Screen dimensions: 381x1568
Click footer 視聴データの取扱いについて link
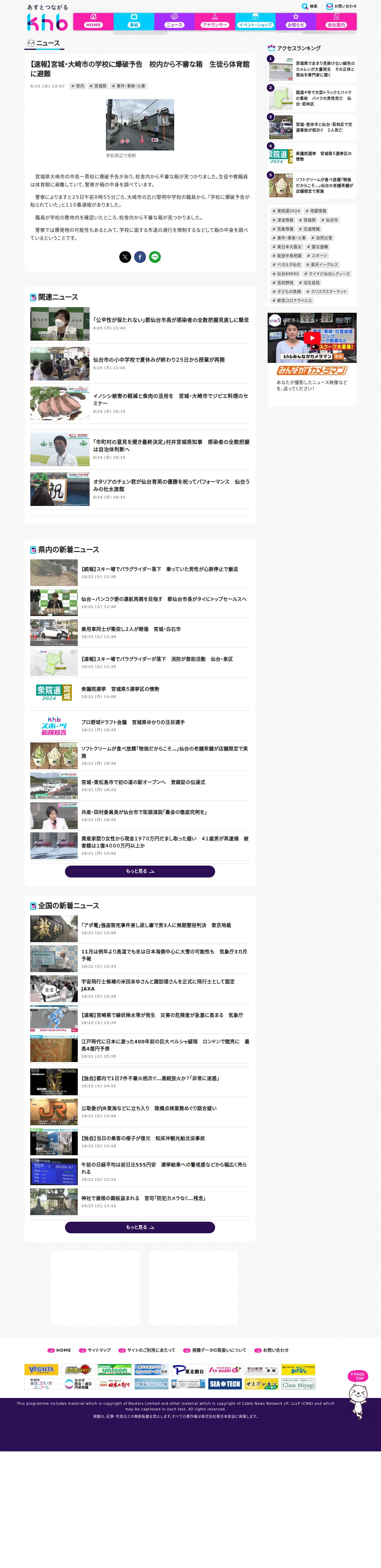(215, 1350)
